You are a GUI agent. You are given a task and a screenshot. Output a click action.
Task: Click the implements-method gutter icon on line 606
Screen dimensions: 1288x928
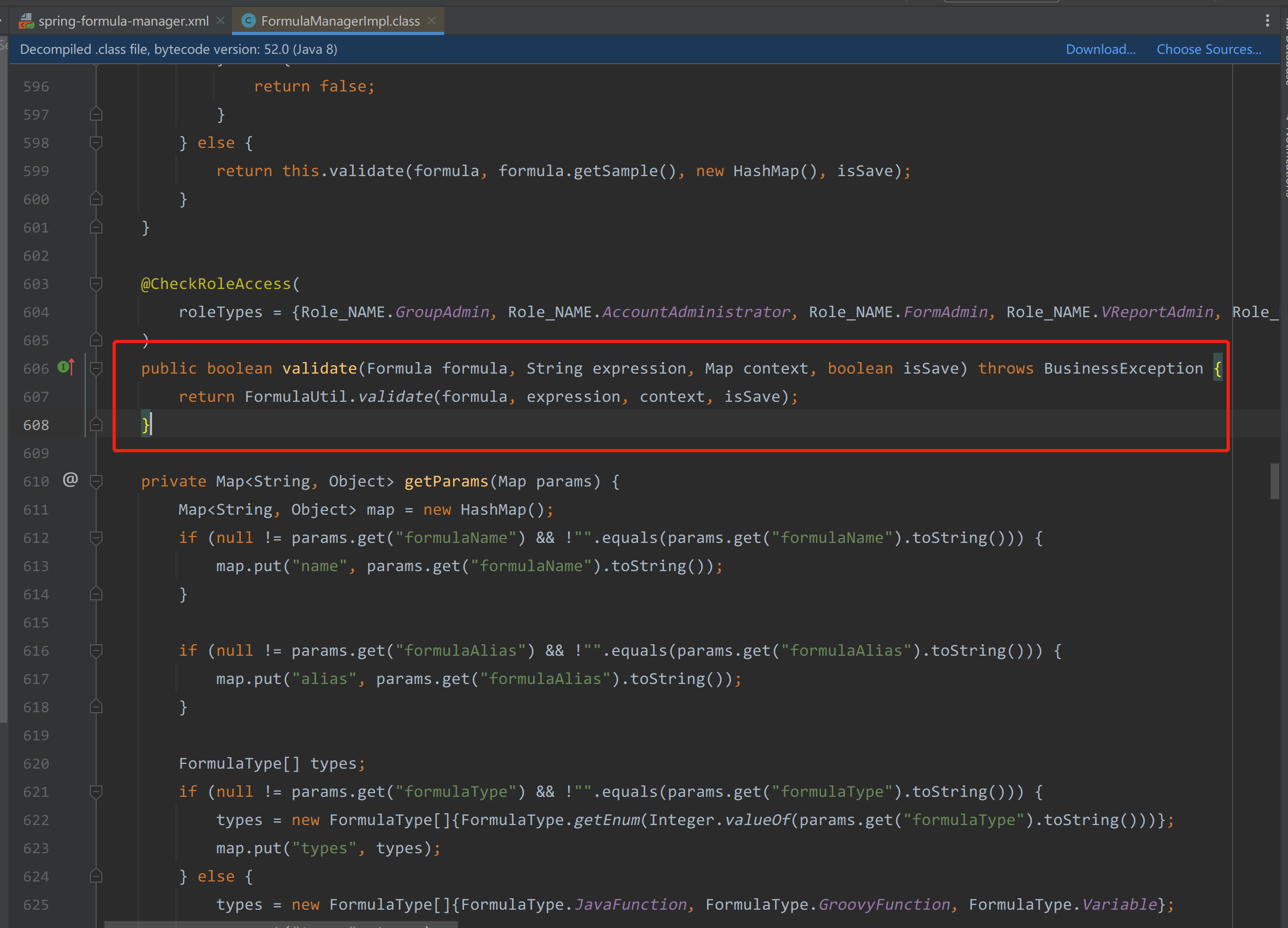click(x=66, y=367)
